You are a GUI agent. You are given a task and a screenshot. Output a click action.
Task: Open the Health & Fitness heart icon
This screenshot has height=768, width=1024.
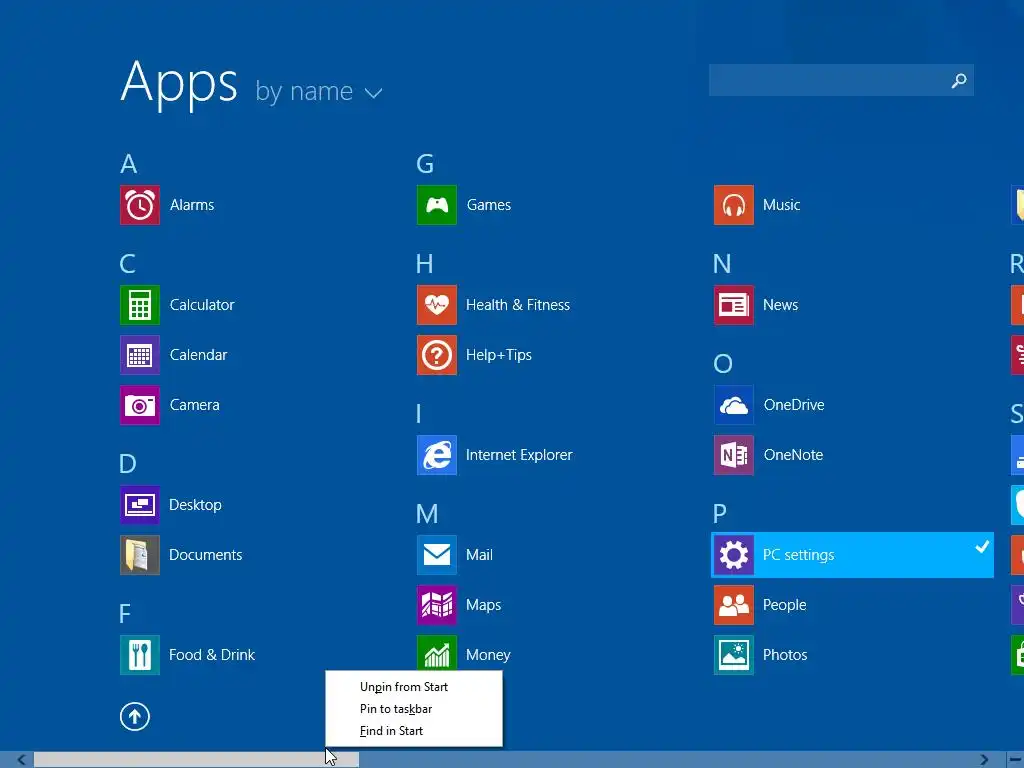pos(437,305)
